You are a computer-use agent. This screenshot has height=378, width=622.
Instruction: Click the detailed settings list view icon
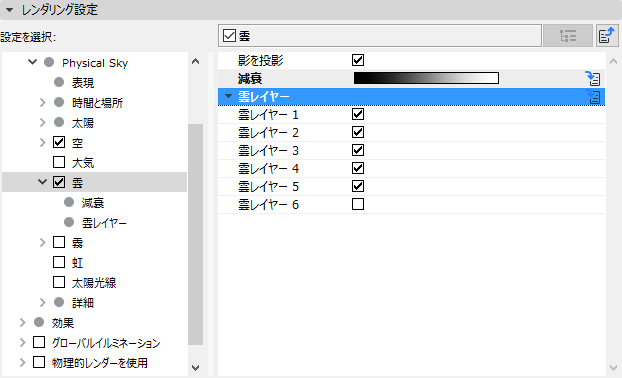(568, 36)
